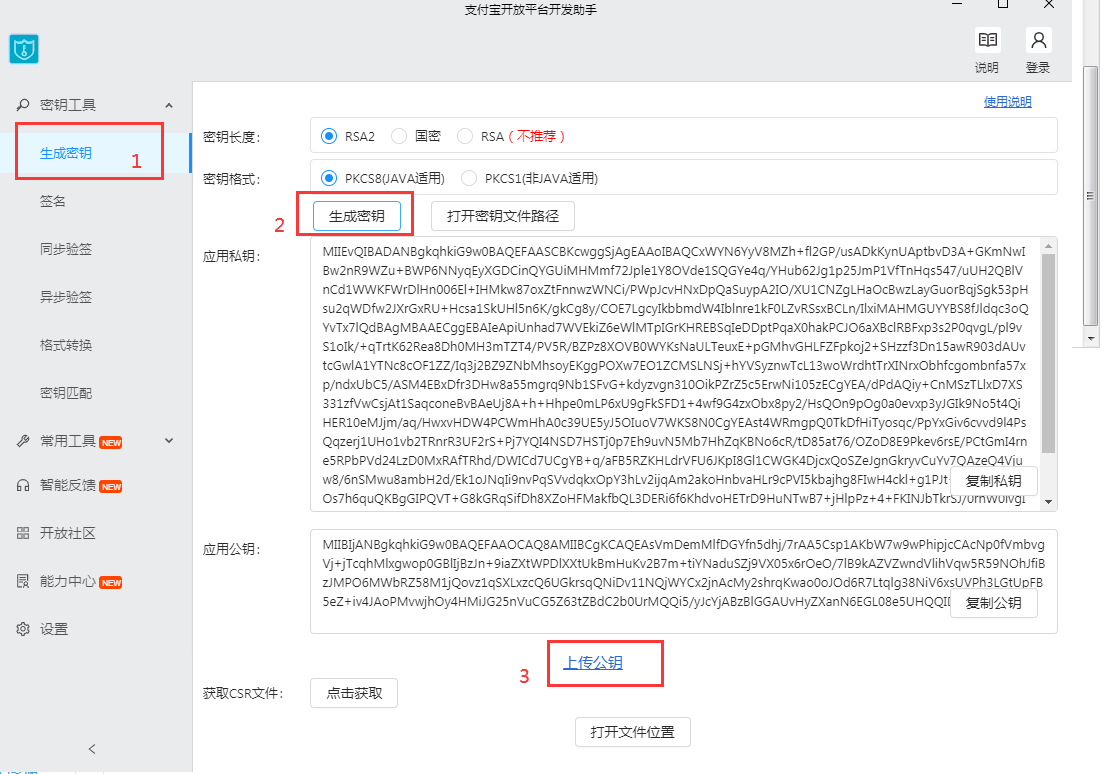Open the 异步验签 sidebar item

point(66,297)
